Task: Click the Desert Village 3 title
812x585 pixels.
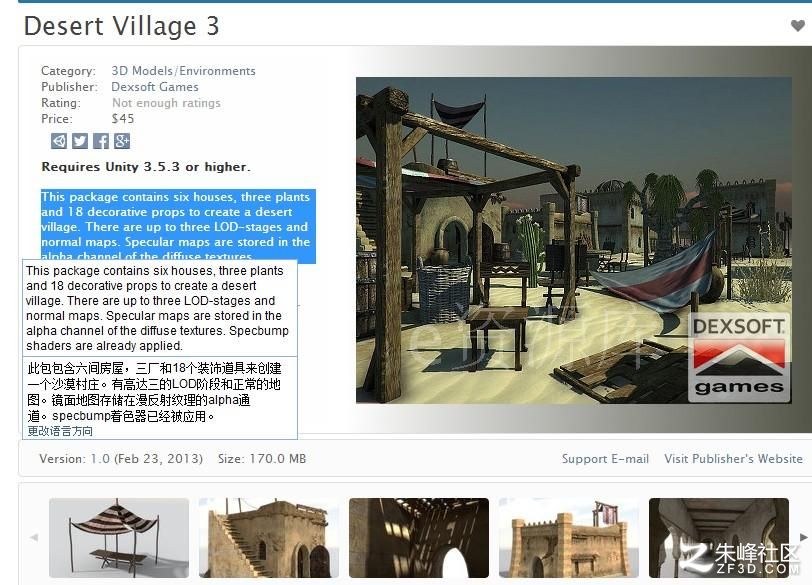Action: (x=122, y=26)
